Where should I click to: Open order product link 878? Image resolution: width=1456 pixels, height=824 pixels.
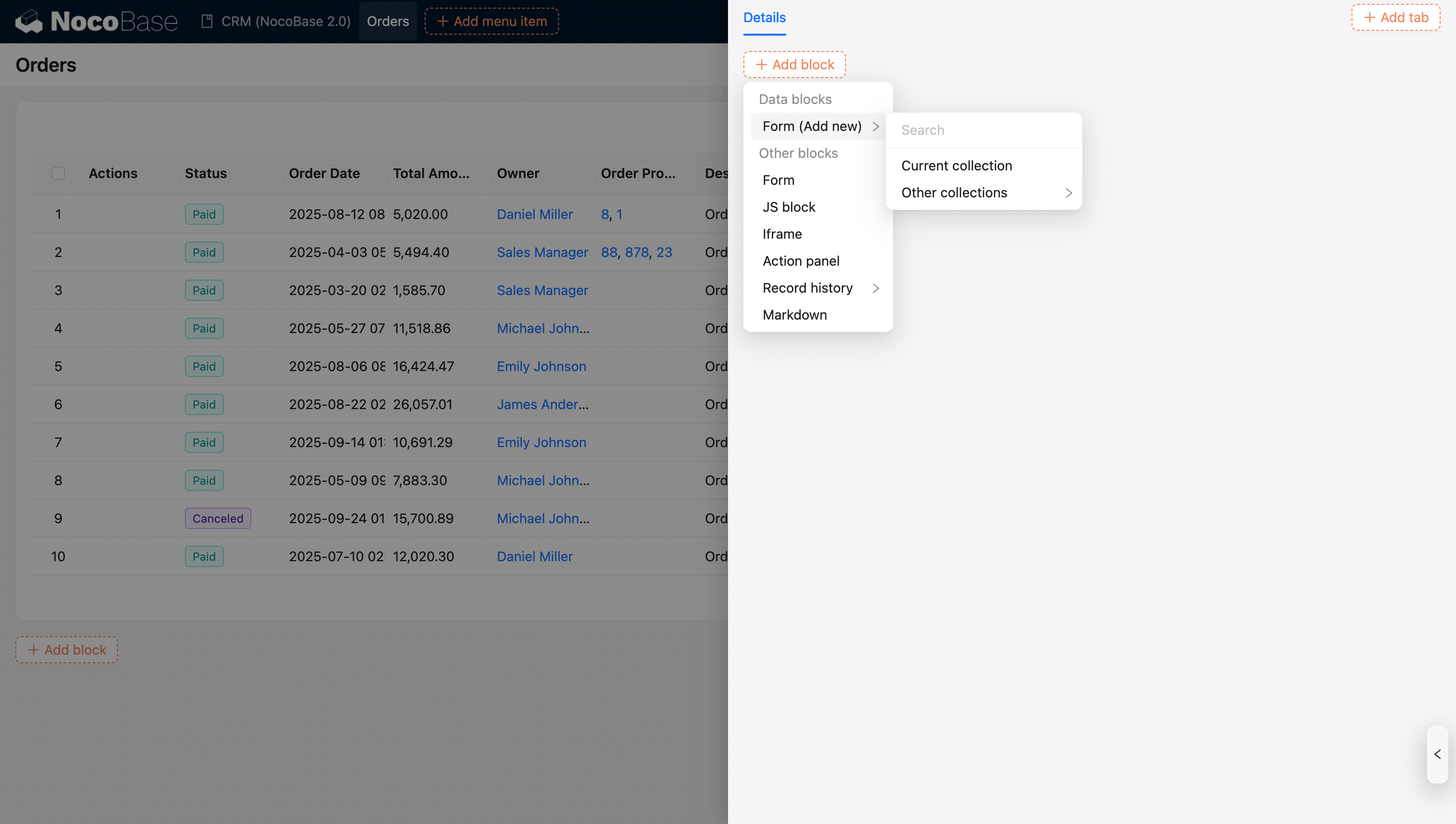coord(637,252)
